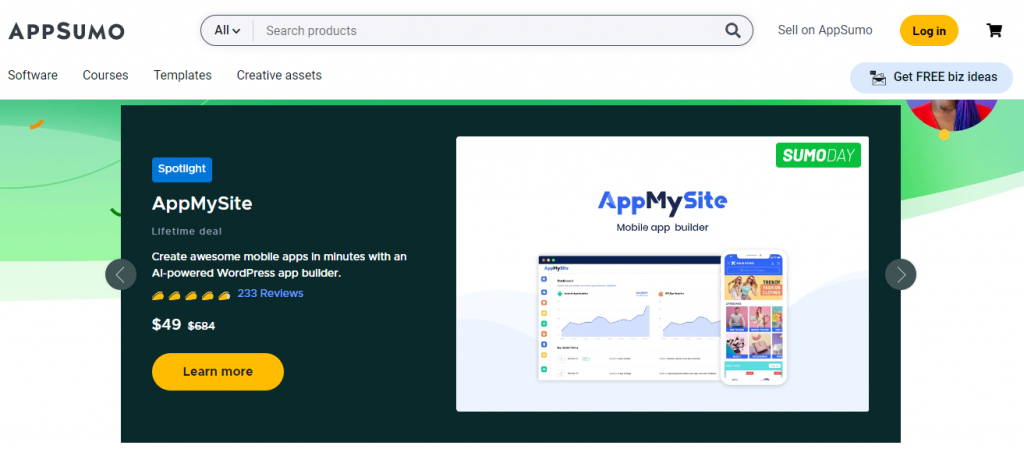Open the Courses menu
This screenshot has height=449, width=1024.
(105, 75)
